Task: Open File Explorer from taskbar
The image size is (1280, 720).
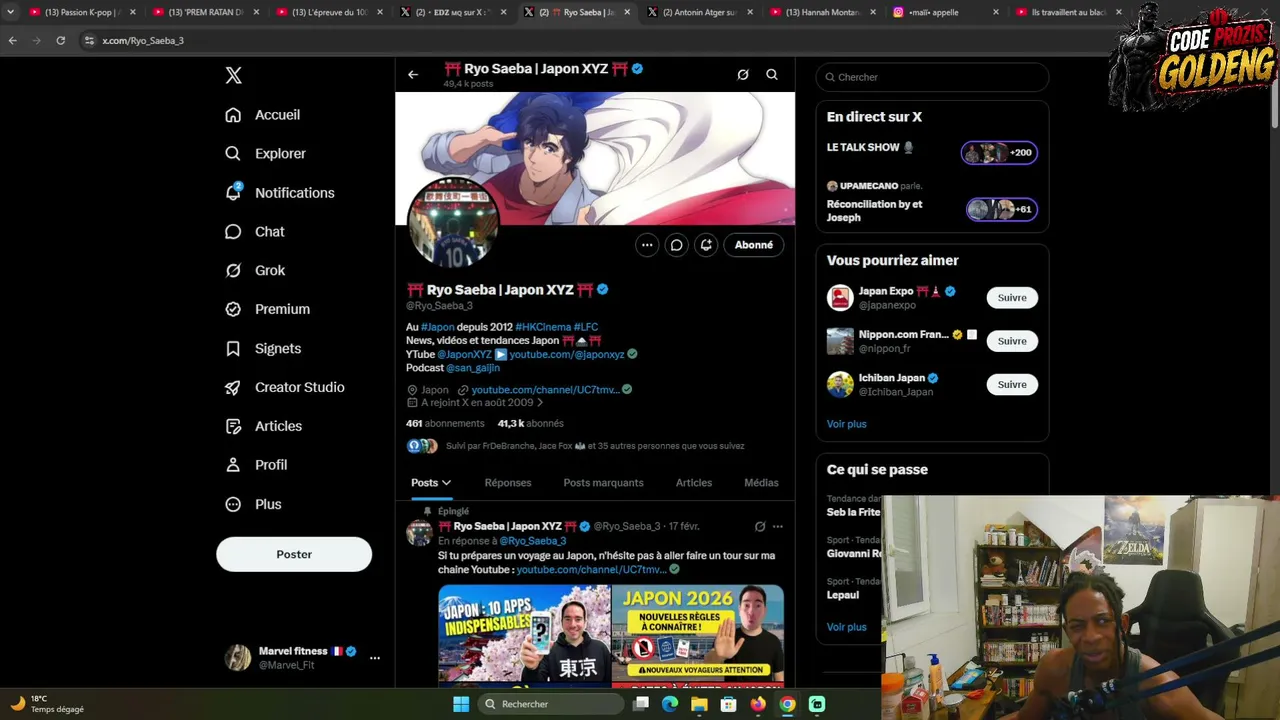Action: pyautogui.click(x=699, y=704)
